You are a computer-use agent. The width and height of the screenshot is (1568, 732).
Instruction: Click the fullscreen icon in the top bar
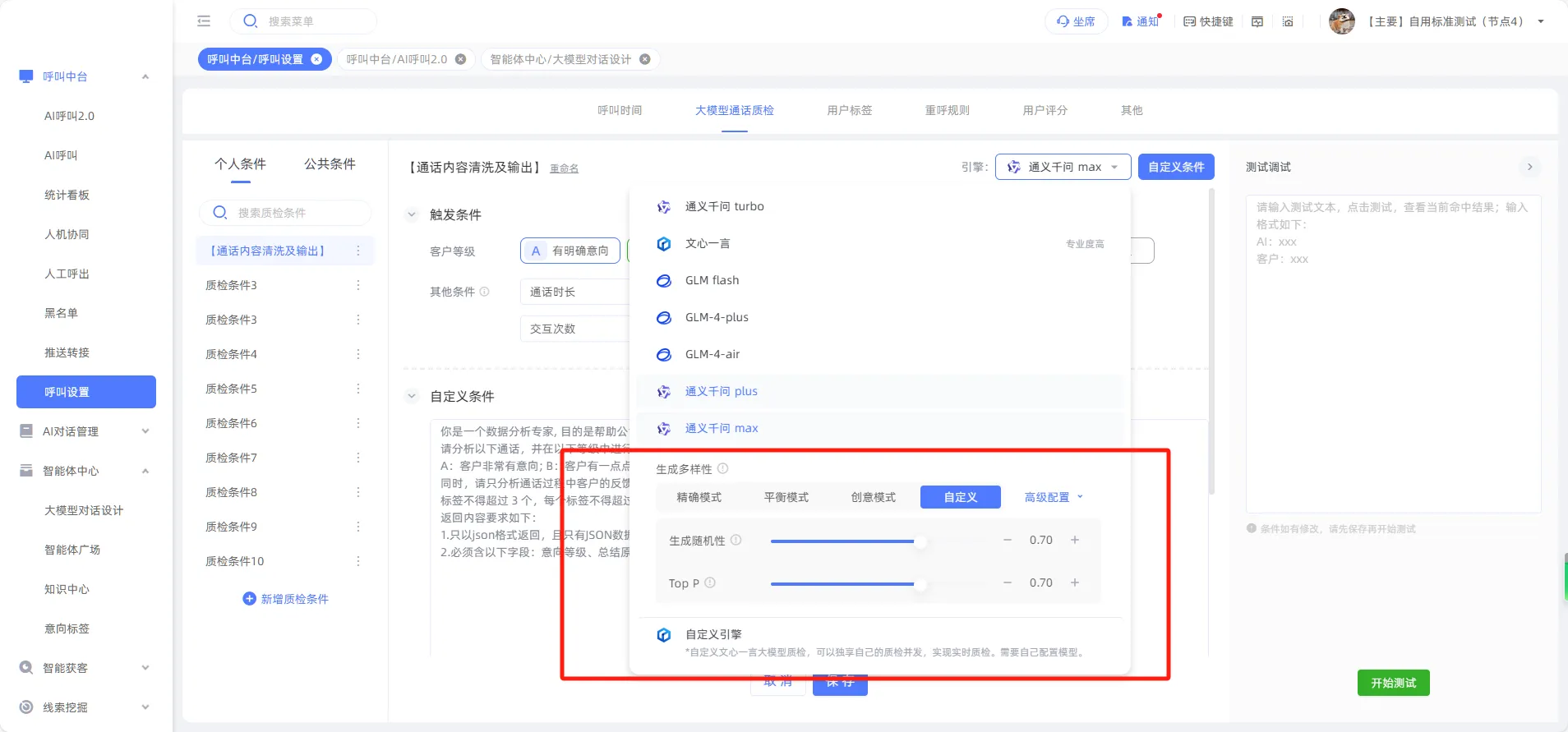[x=1288, y=21]
